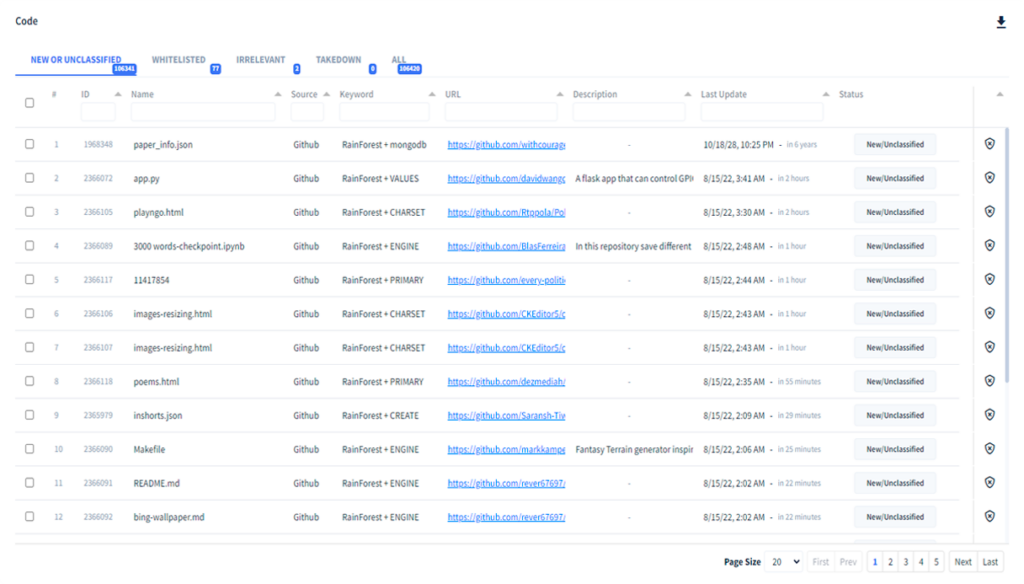Tick the checkbox for app.py row
The height and width of the screenshot is (584, 1024).
[29, 178]
